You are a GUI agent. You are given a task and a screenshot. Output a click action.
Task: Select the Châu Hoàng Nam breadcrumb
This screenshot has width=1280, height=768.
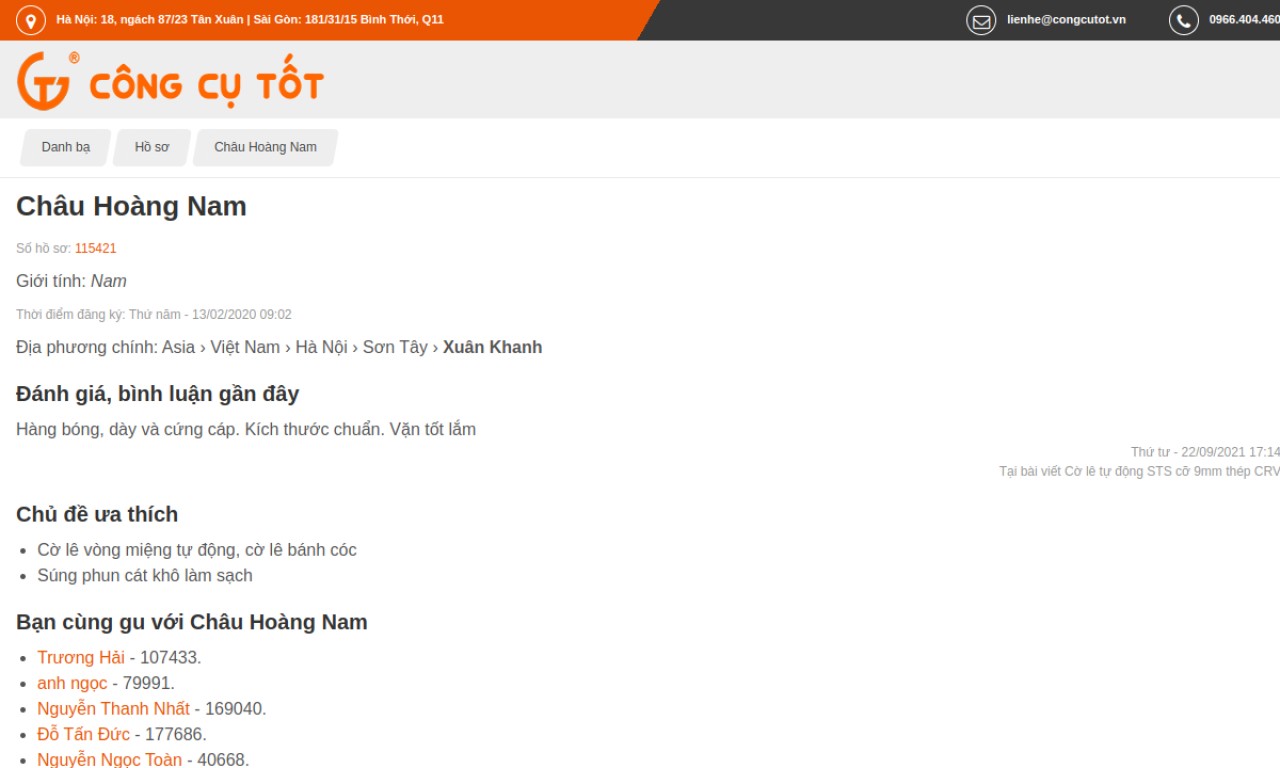click(265, 147)
